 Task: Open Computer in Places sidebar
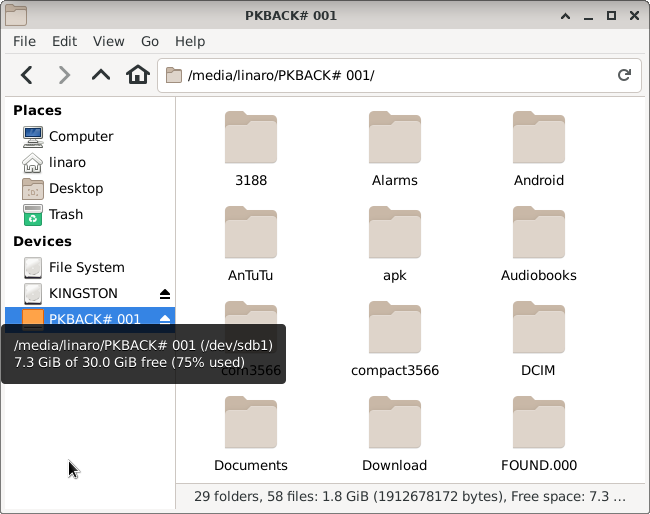click(x=90, y=136)
